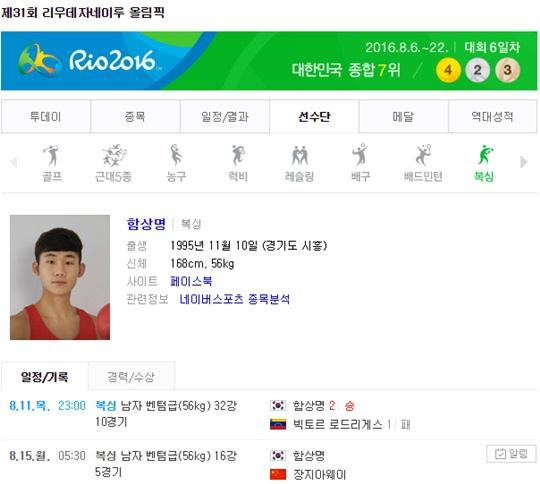Open 네이버스포츠 종목분석 link
This screenshot has width=540, height=484.
[x=235, y=299]
